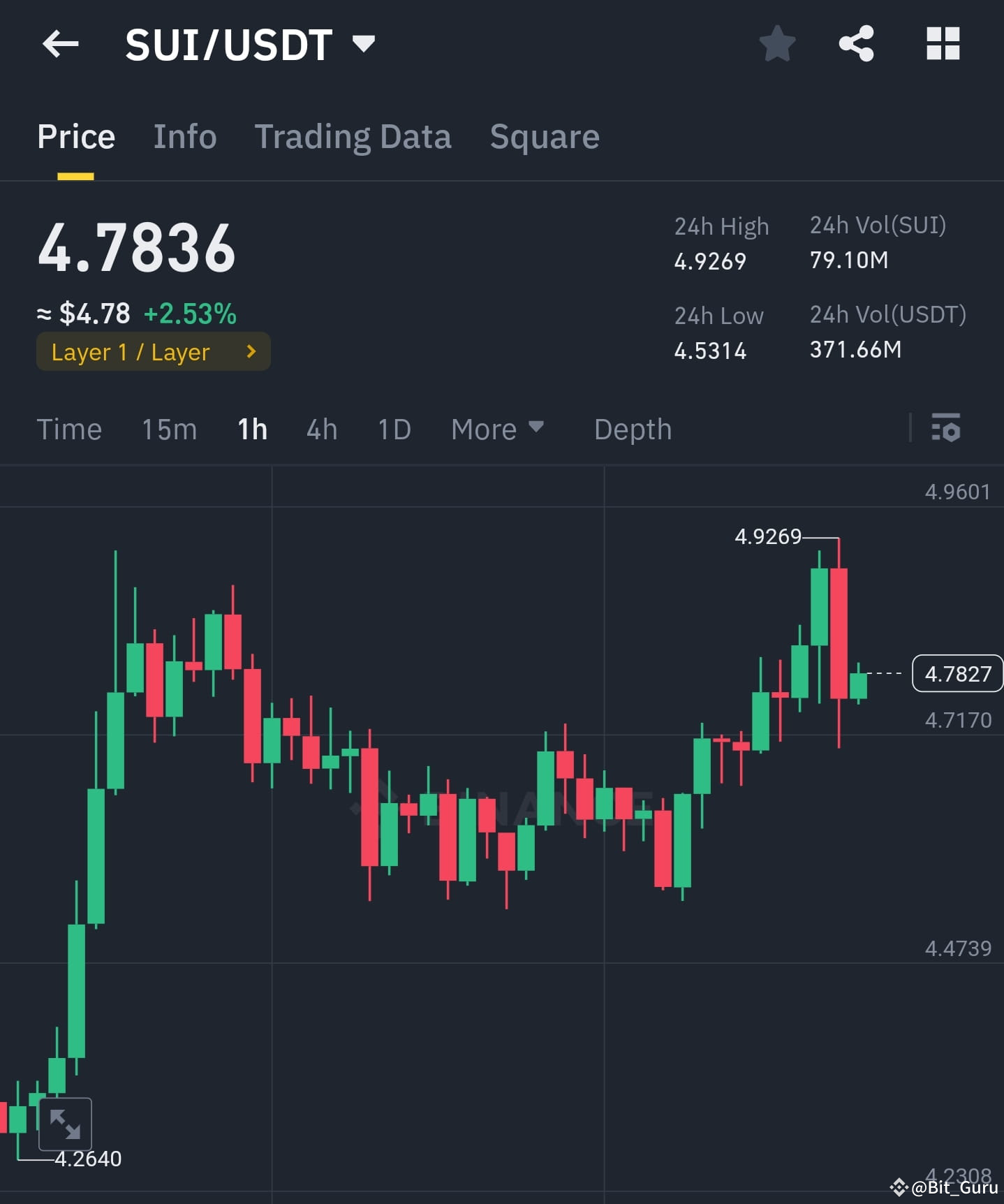Select the Time view option
The width and height of the screenshot is (1004, 1204).
tap(69, 430)
